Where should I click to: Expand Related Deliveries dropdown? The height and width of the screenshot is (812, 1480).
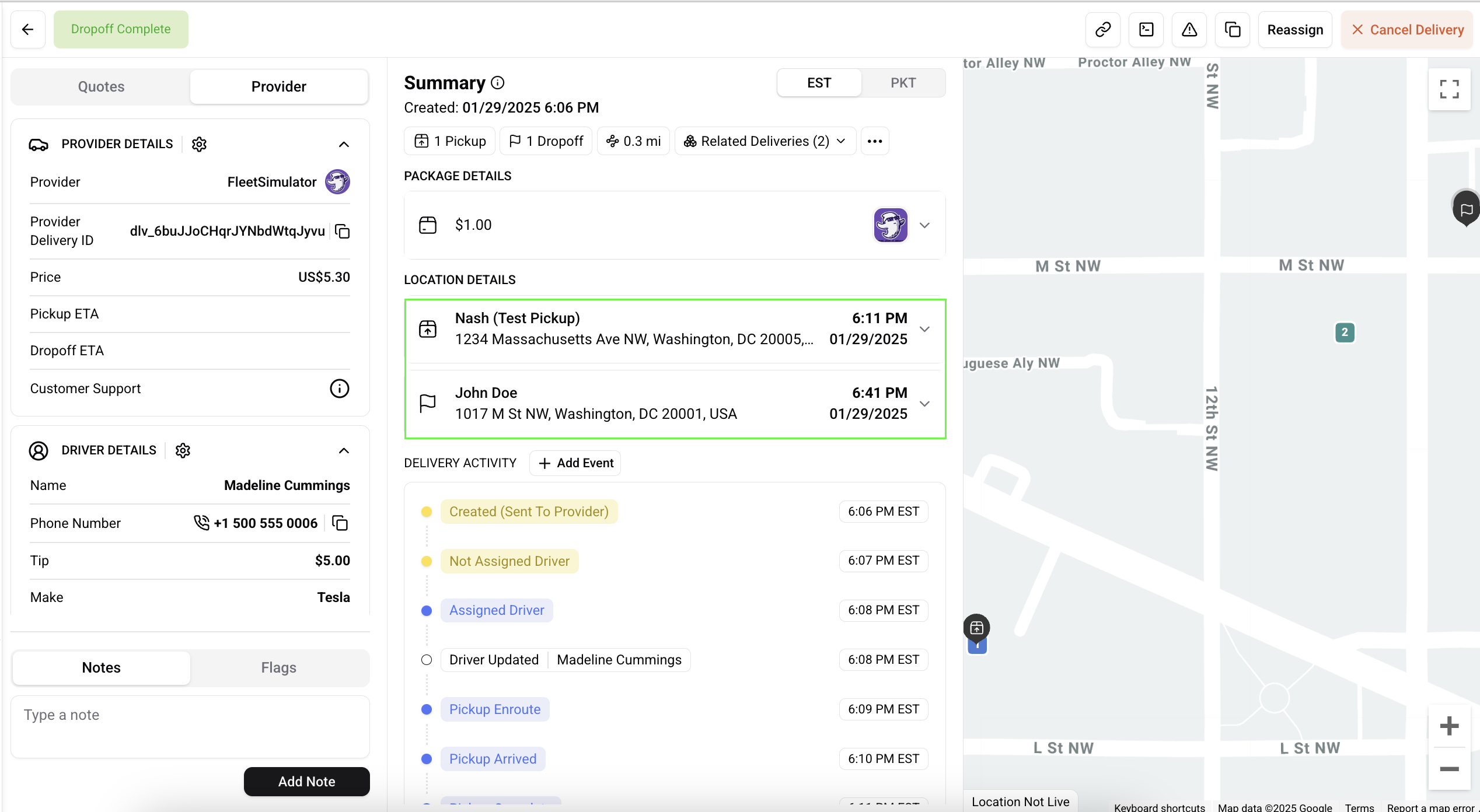(x=765, y=141)
